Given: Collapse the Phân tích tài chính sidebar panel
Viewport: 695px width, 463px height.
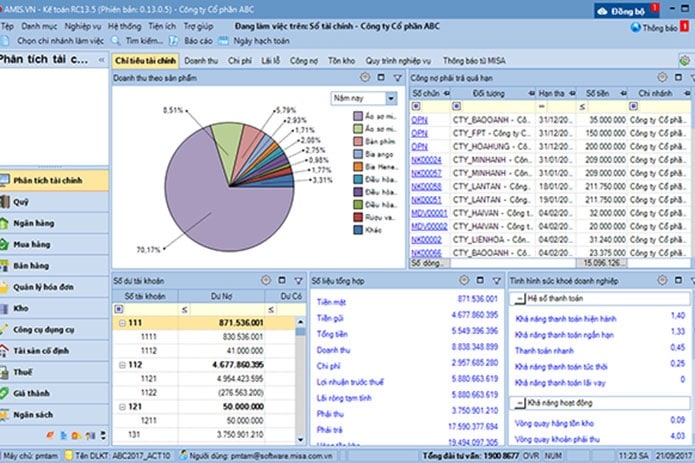Looking at the screenshot, I should pyautogui.click(x=102, y=59).
